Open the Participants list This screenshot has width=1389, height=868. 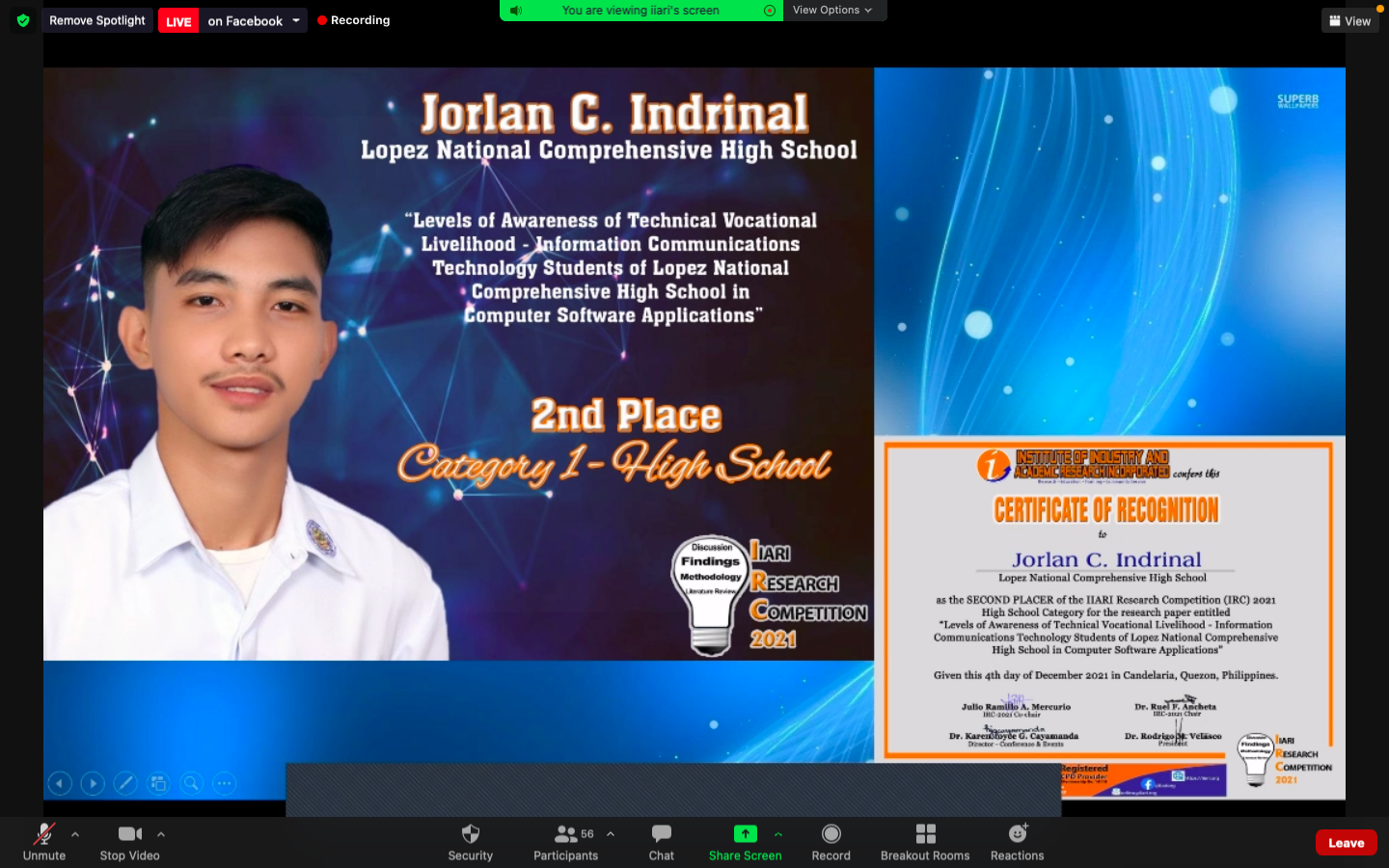point(566,841)
